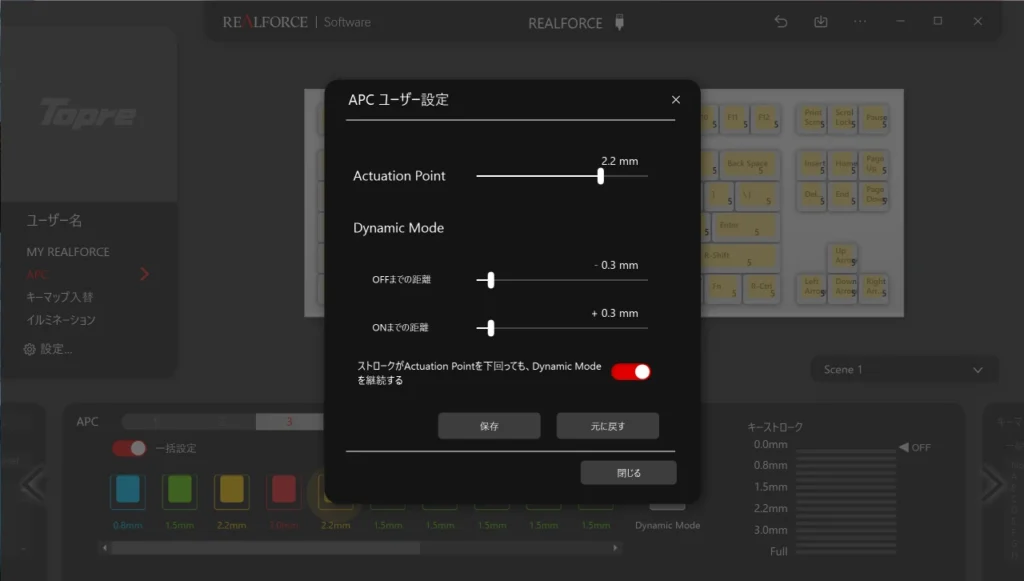Click the settings gear icon in sidebar
1024x581 pixels.
pos(29,349)
